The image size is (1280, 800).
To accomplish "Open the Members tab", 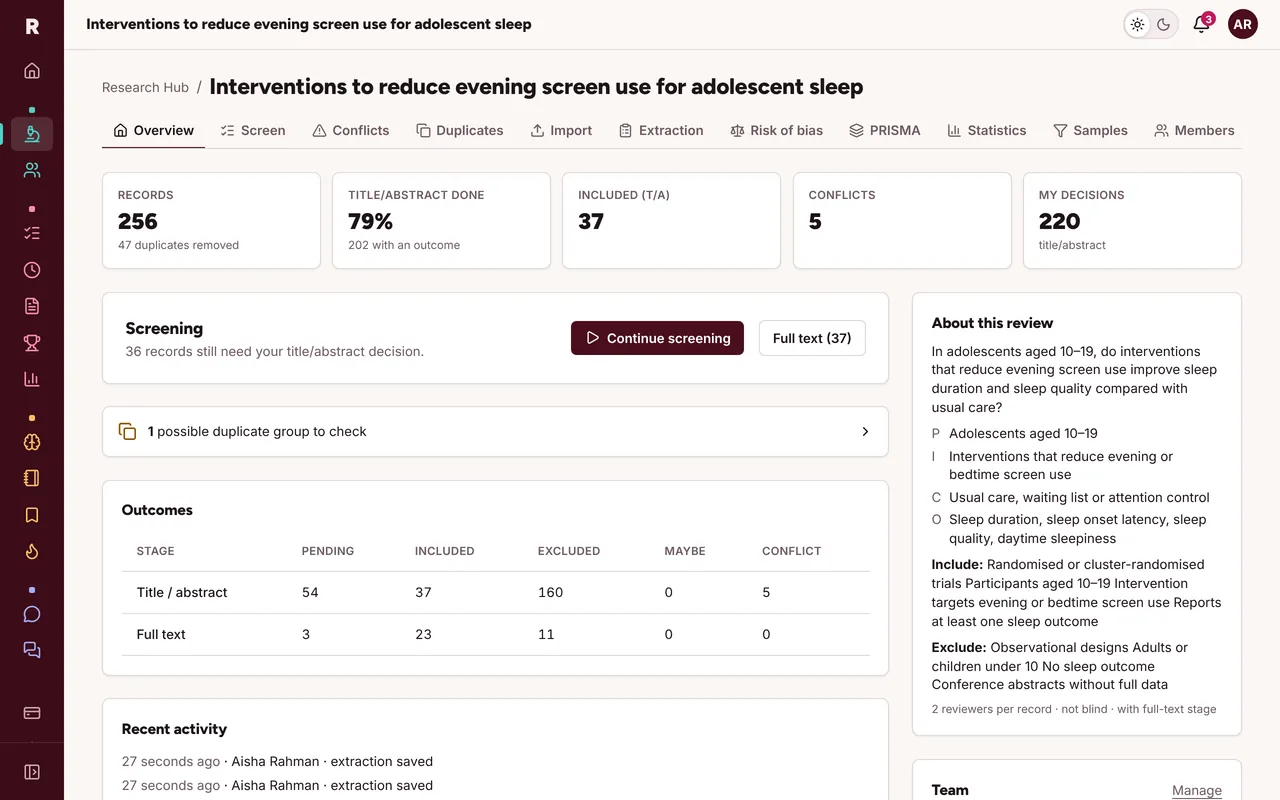I will (x=1194, y=131).
